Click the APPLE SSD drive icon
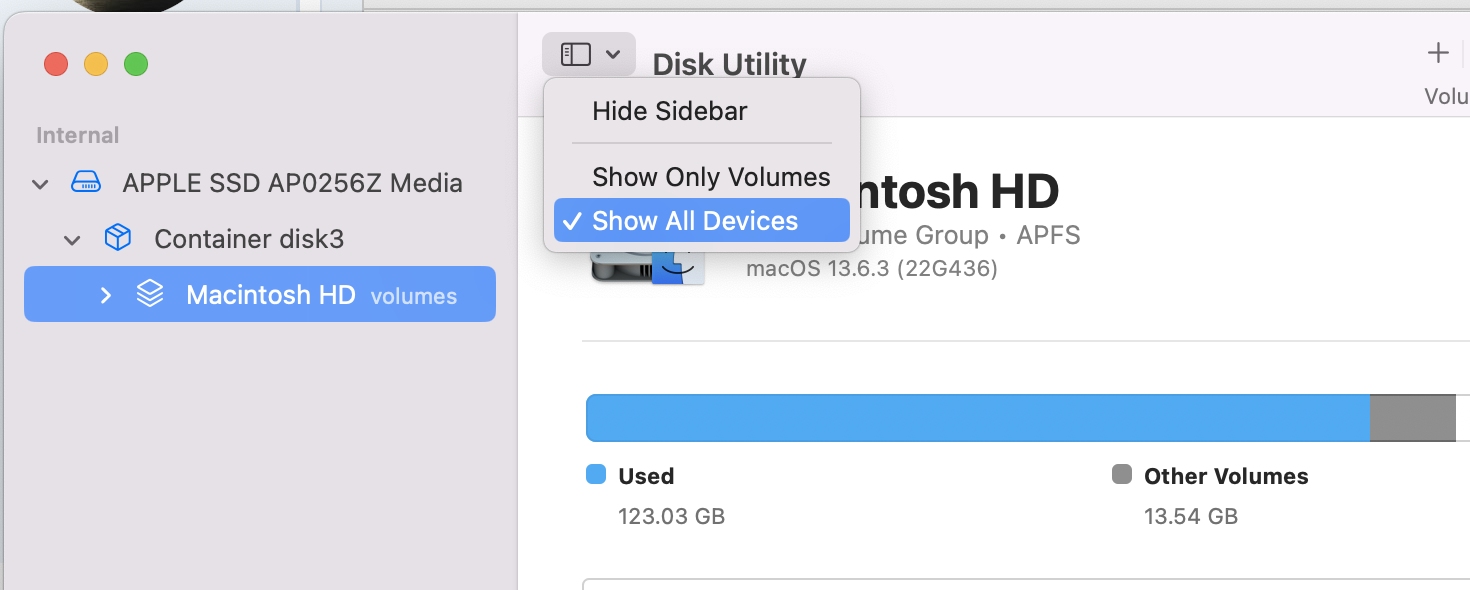The image size is (1470, 590). pos(86,183)
